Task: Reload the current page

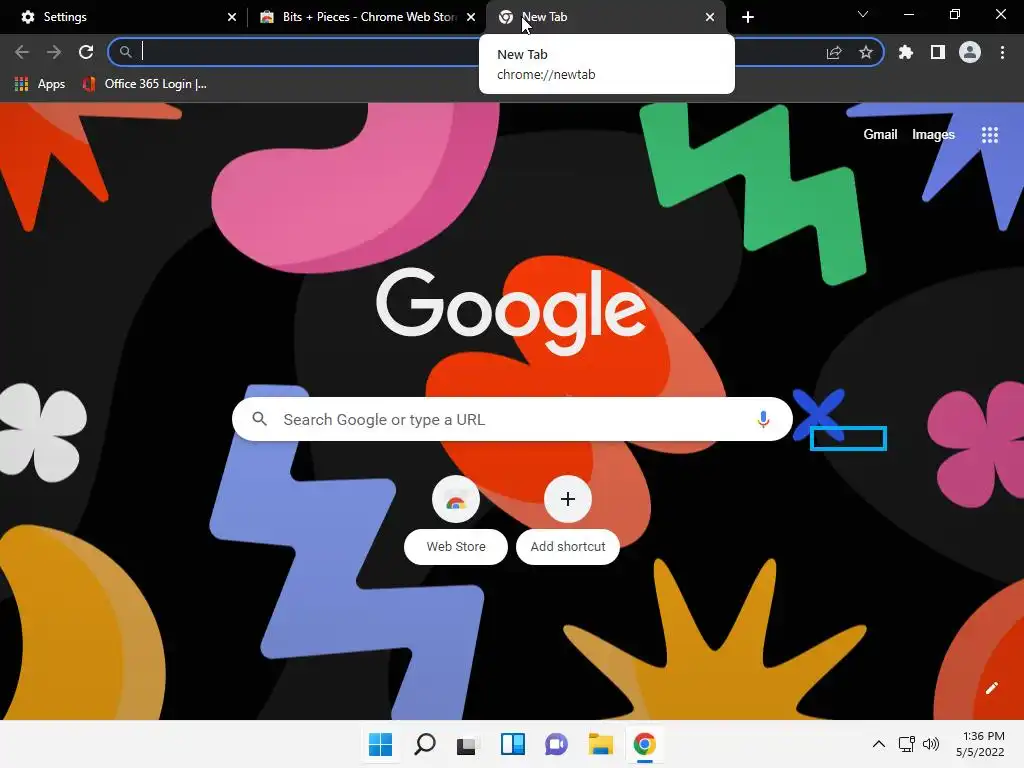Action: 86,52
